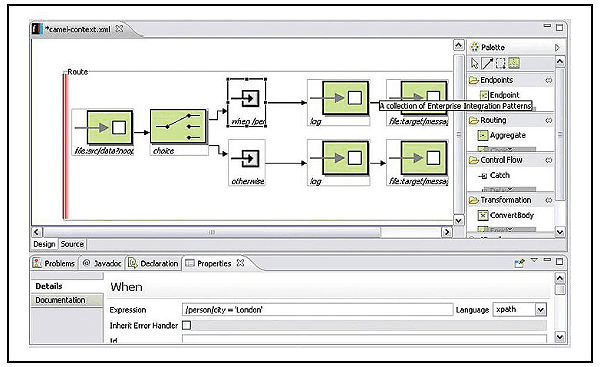Switch to the Source tab
600x367 pixels.
coord(72,244)
